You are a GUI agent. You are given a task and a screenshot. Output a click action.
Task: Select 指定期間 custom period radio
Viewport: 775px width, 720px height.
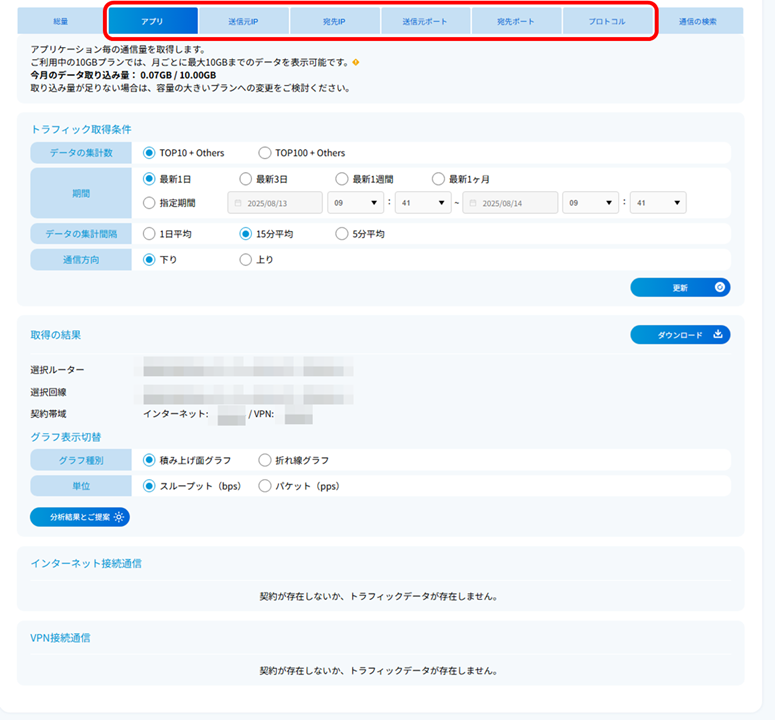[x=150, y=203]
